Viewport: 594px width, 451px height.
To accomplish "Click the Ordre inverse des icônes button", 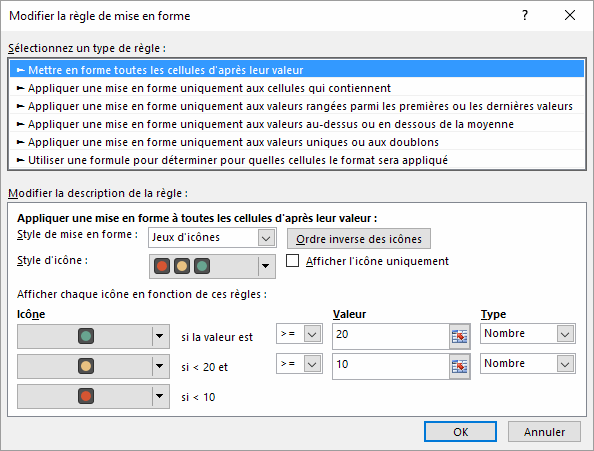I will click(x=359, y=239).
